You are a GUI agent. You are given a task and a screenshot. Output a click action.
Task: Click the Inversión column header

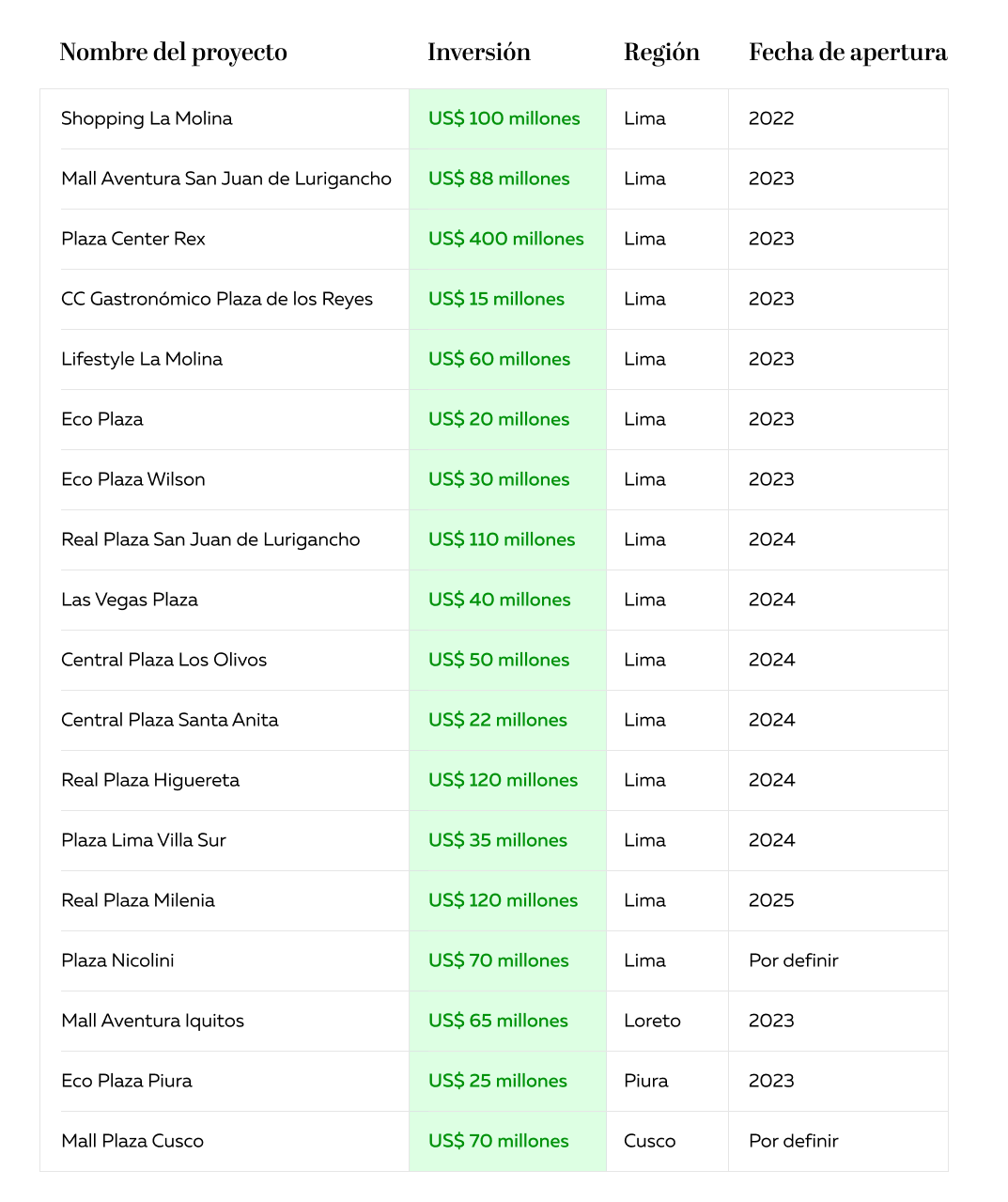pos(478,53)
